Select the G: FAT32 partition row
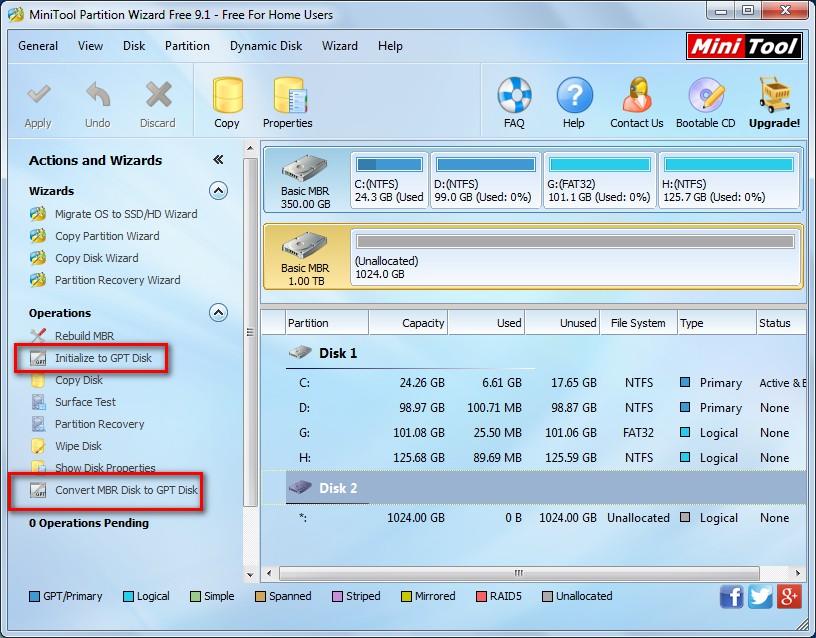The width and height of the screenshot is (816, 638). [533, 432]
